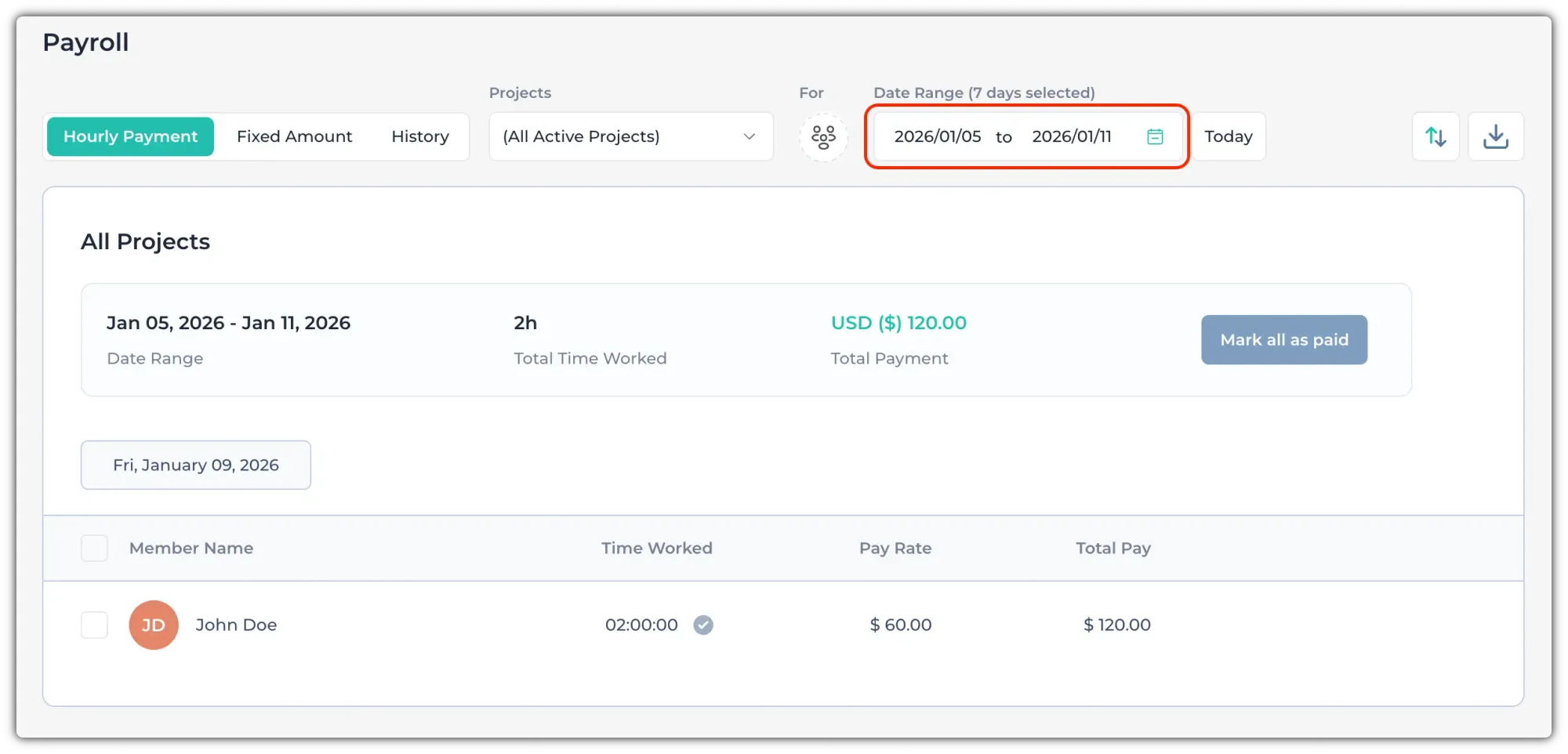Click the start date 2026/01/05 field
The image size is (1568, 754).
click(x=937, y=137)
